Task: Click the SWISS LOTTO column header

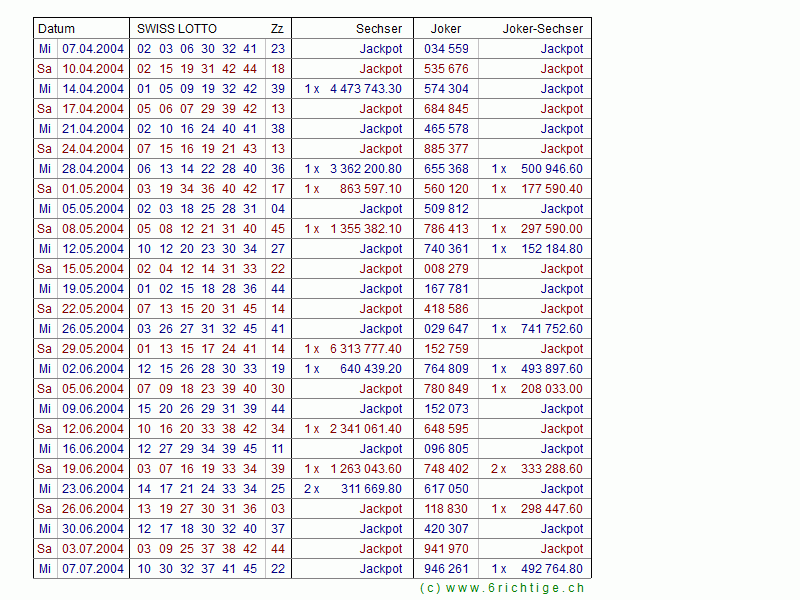Action: click(x=177, y=29)
